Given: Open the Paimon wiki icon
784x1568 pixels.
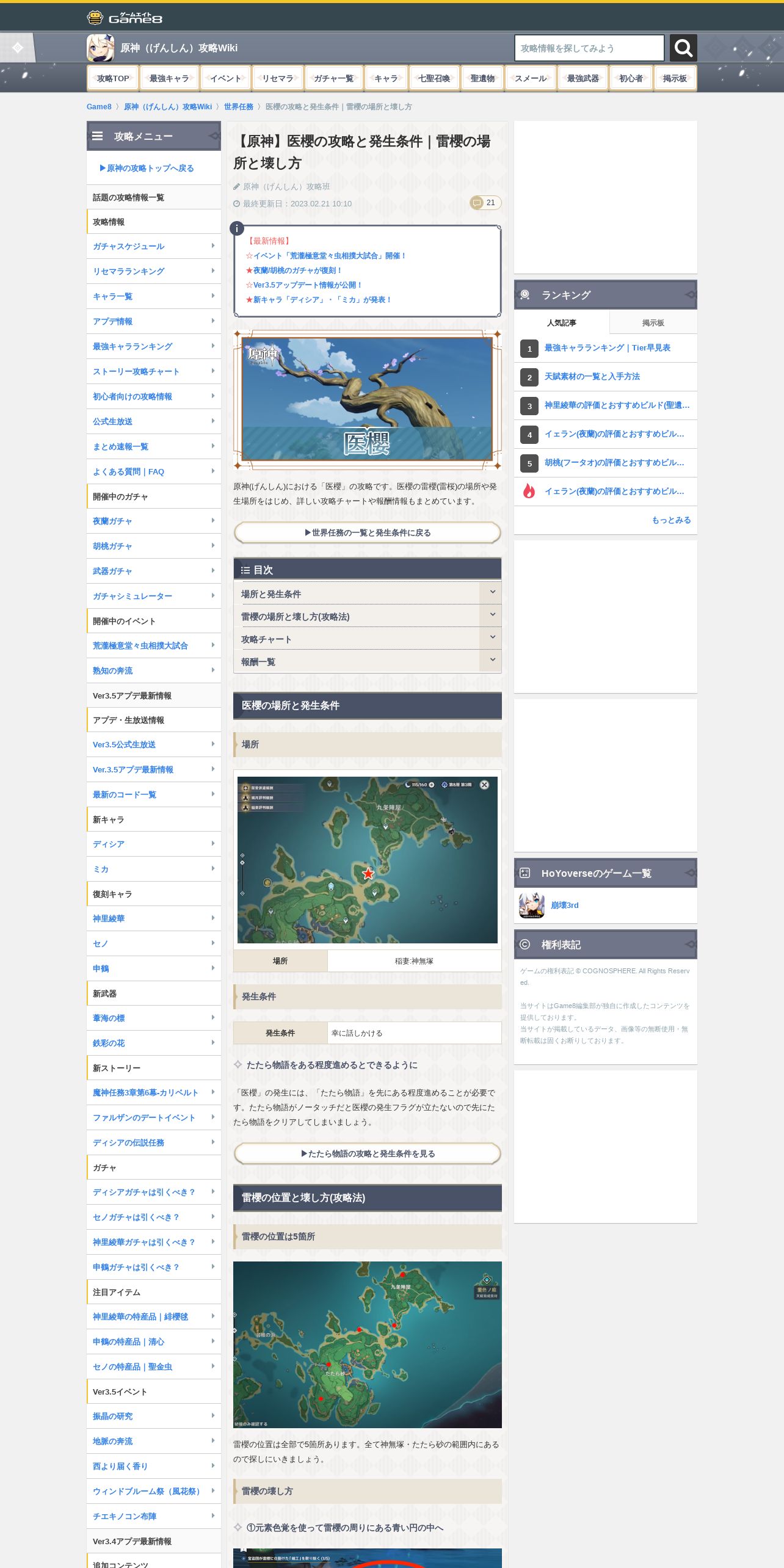Looking at the screenshot, I should click(x=100, y=48).
